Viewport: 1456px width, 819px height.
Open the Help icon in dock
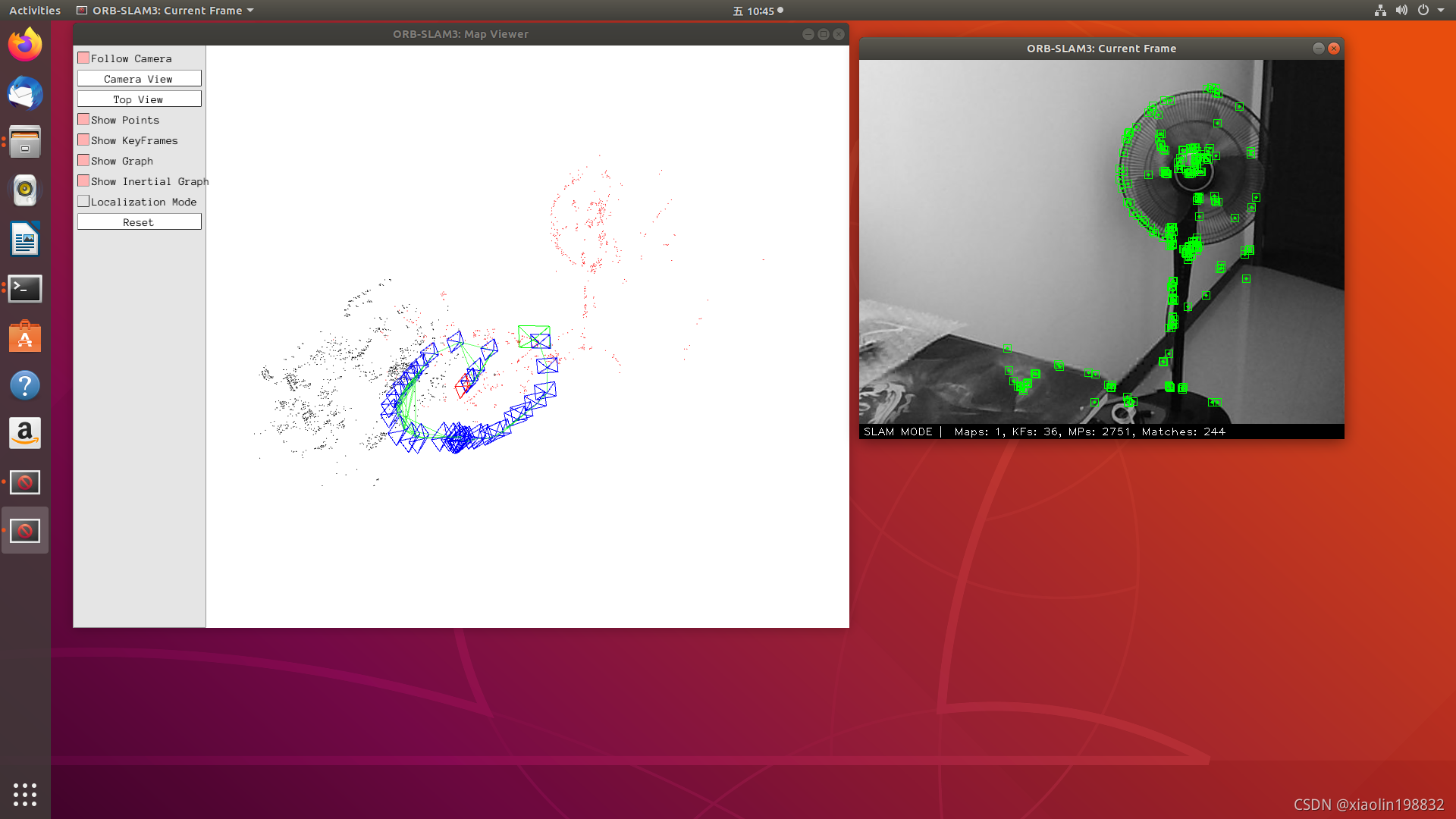[25, 385]
